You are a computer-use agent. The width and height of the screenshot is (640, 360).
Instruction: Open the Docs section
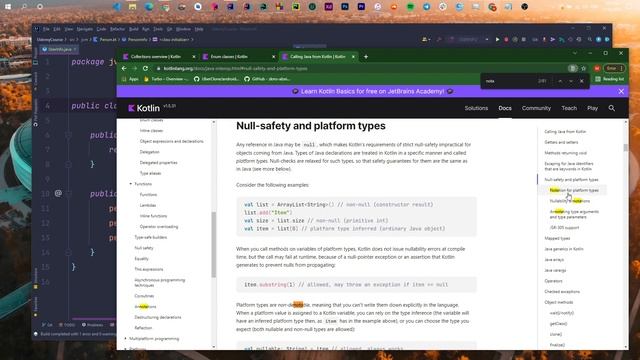tap(505, 108)
